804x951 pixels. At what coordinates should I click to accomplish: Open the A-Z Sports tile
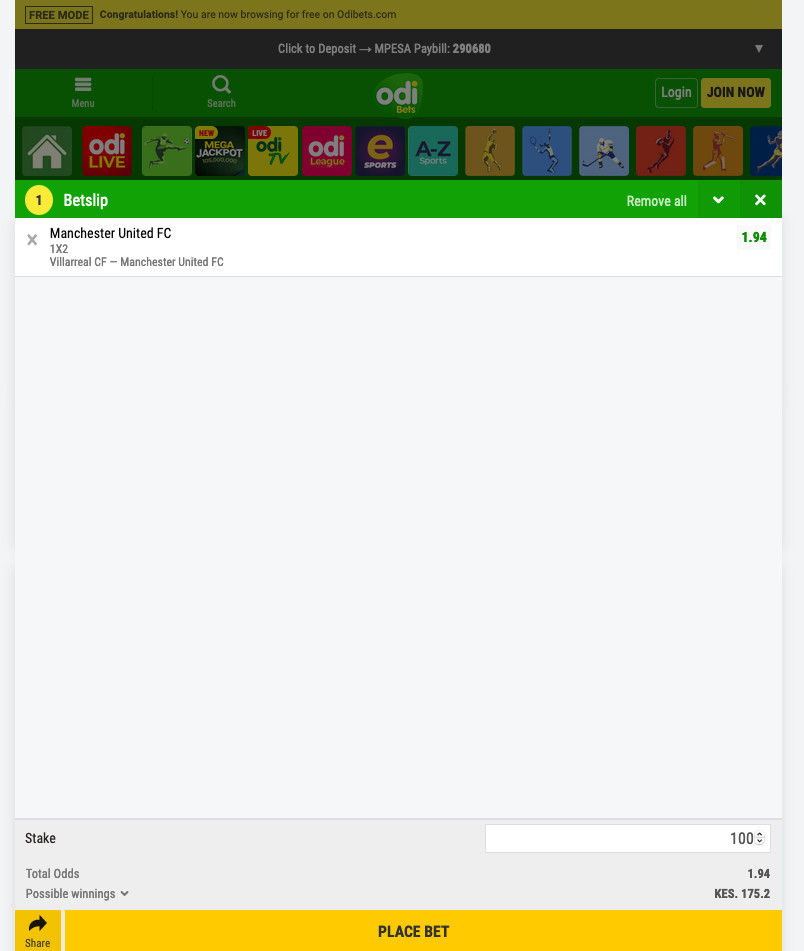[433, 151]
